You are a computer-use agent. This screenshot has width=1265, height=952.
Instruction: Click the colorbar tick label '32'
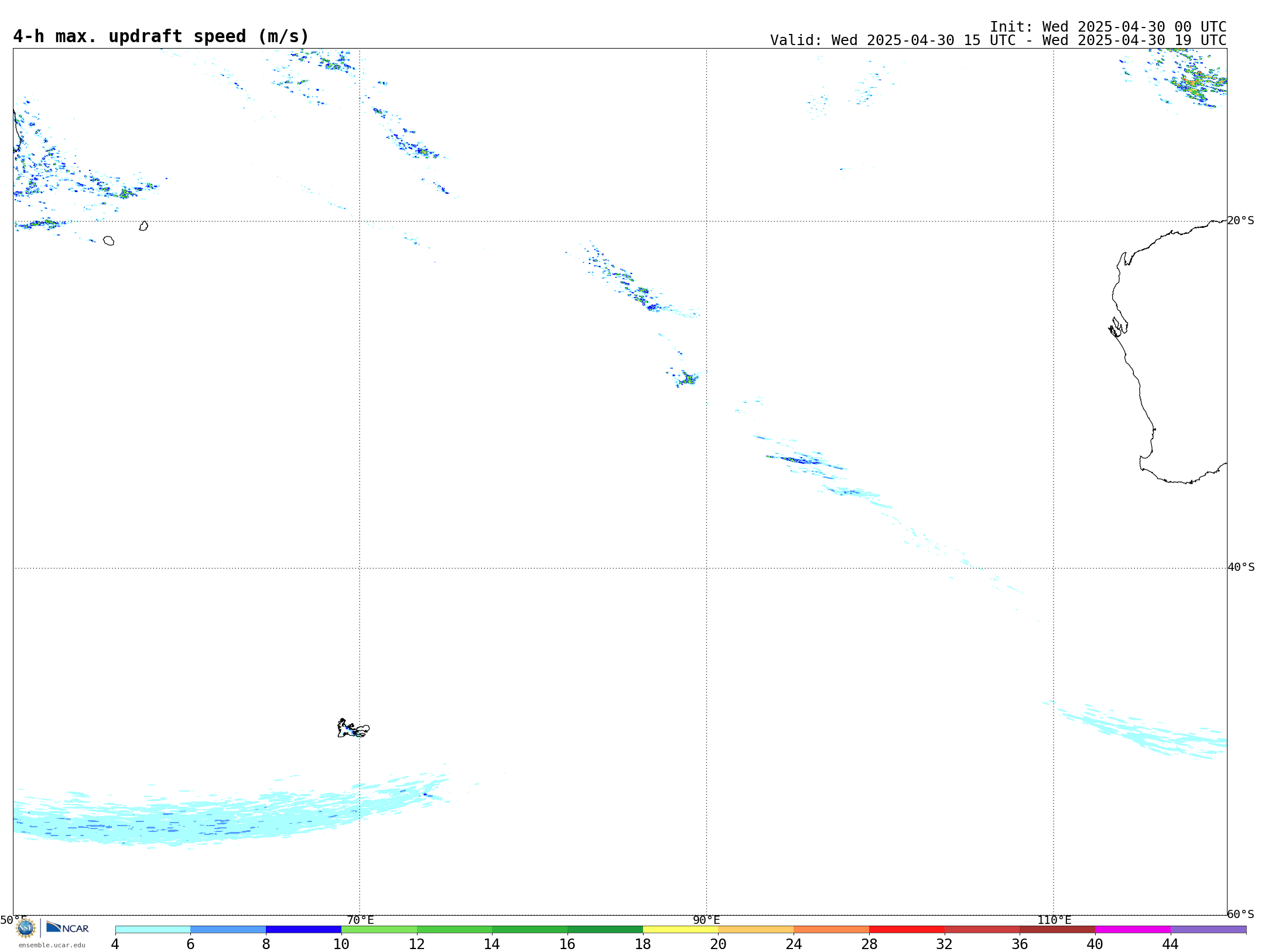point(945,944)
